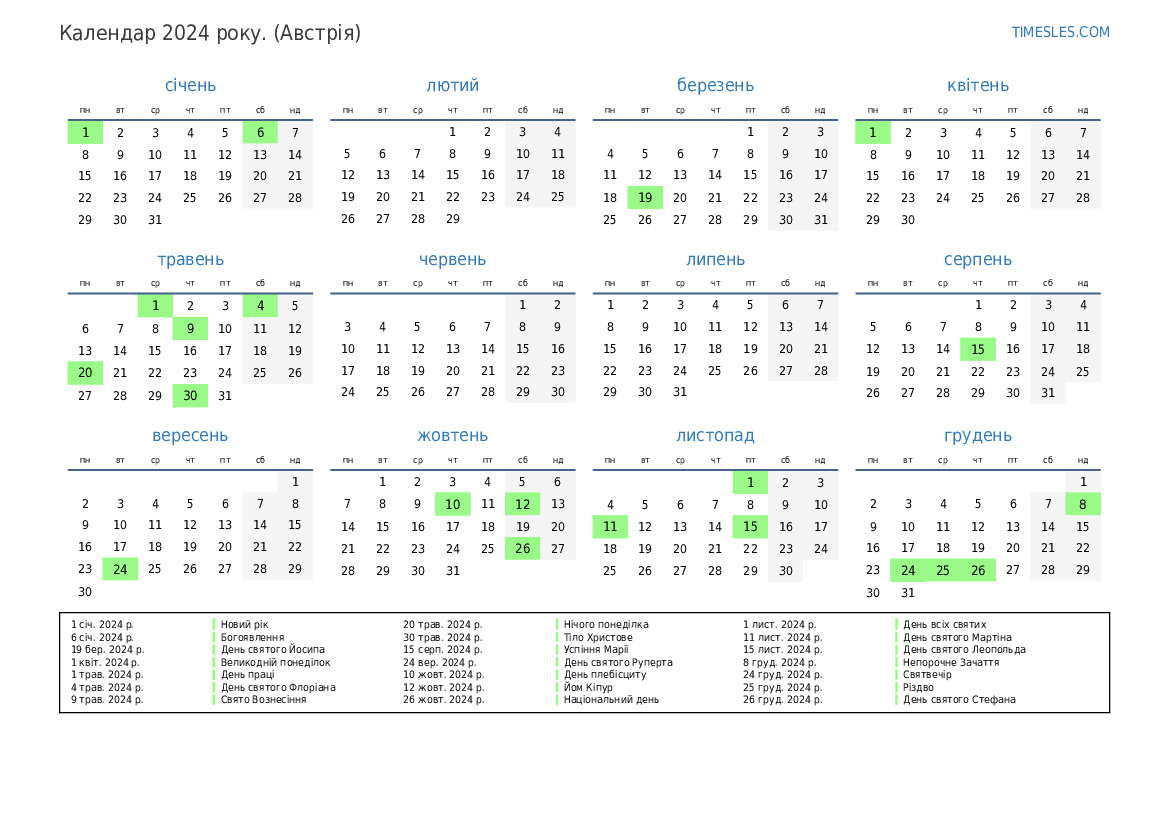Click highlighted 11 in листопад
The width and height of the screenshot is (1169, 827).
point(610,526)
